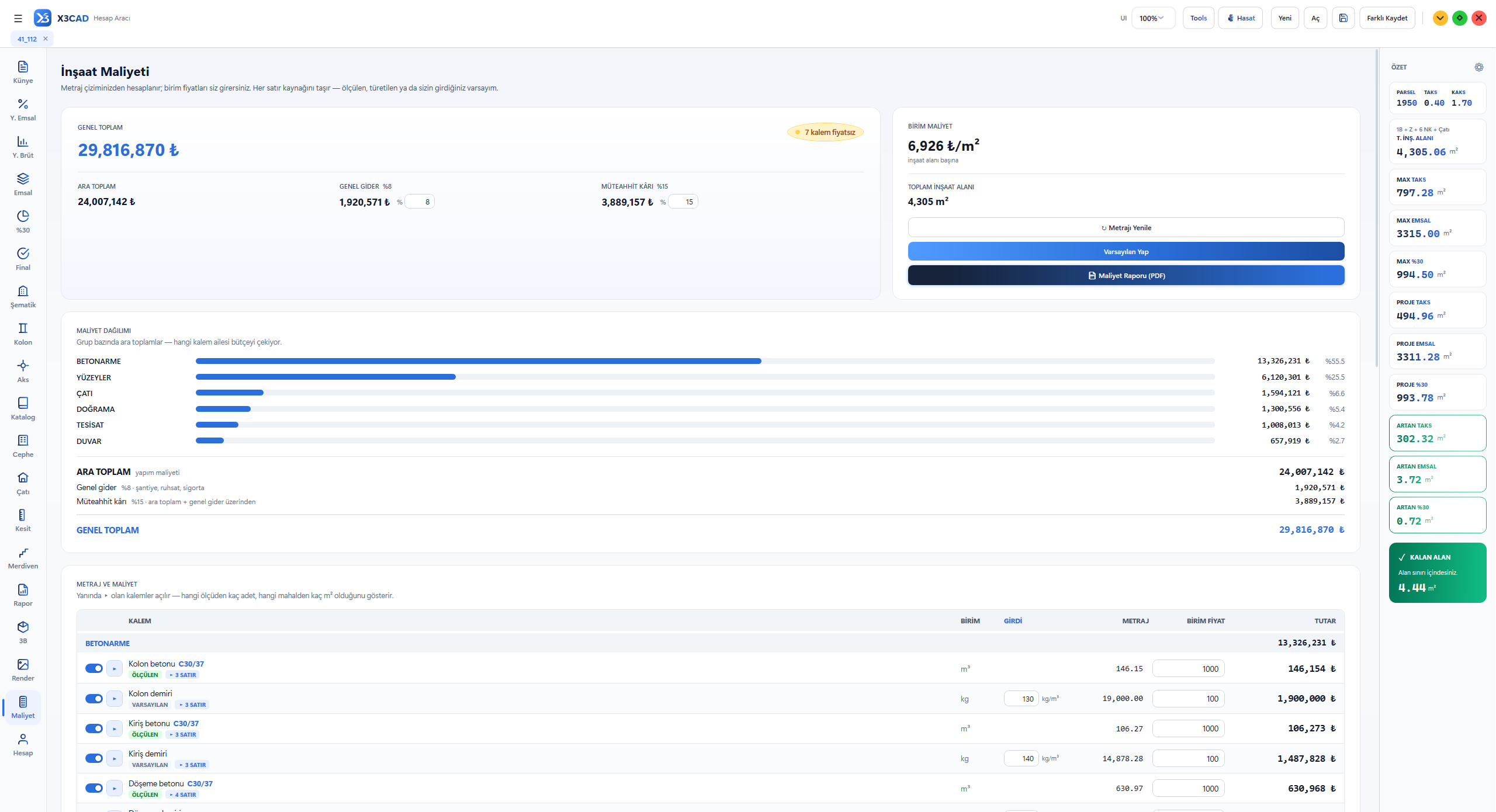The width and height of the screenshot is (1496, 812).
Task: Go to Cephe facade section
Action: click(x=23, y=446)
